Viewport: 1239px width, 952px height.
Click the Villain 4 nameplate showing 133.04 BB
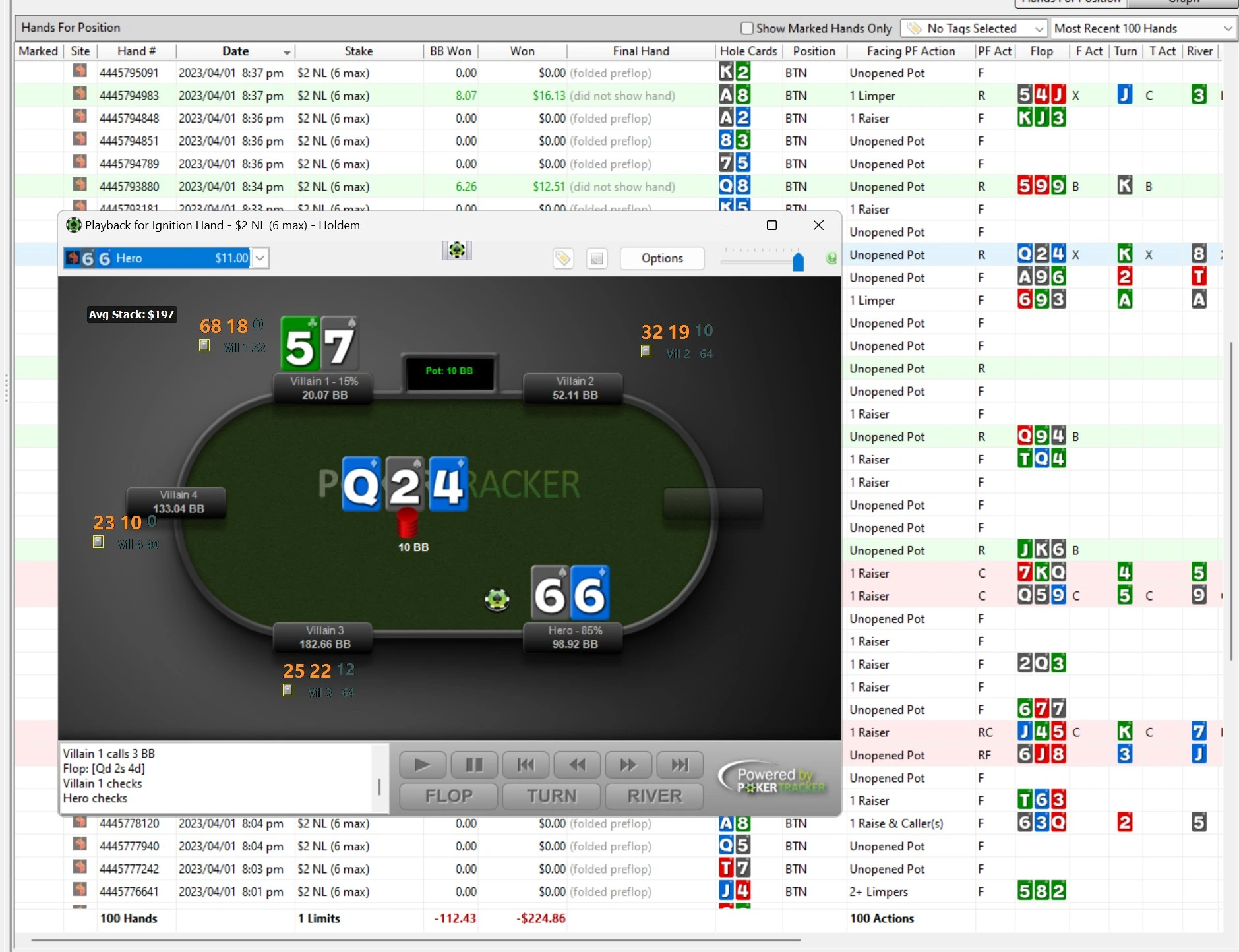pyautogui.click(x=178, y=502)
